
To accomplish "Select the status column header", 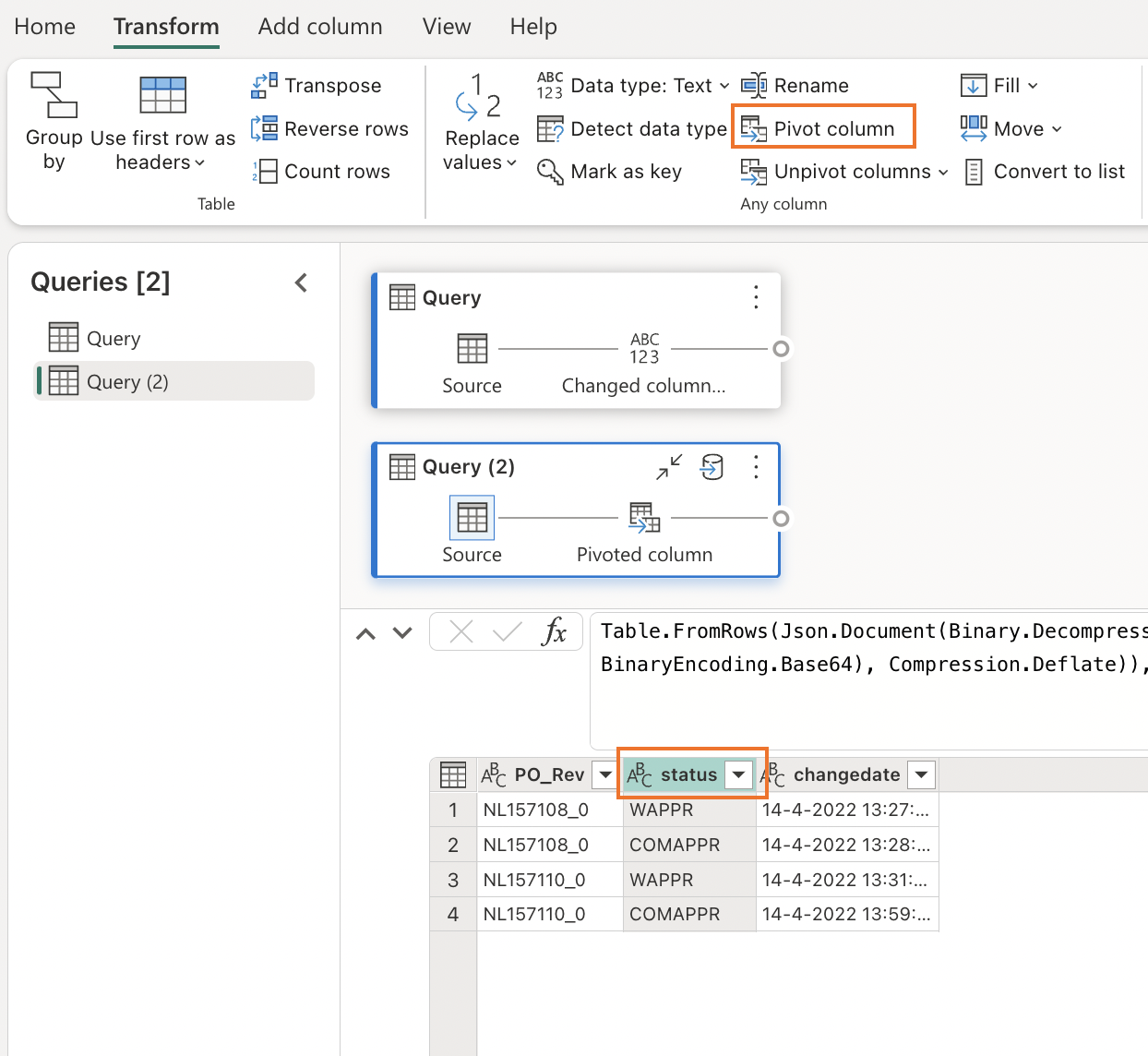I will [x=688, y=774].
